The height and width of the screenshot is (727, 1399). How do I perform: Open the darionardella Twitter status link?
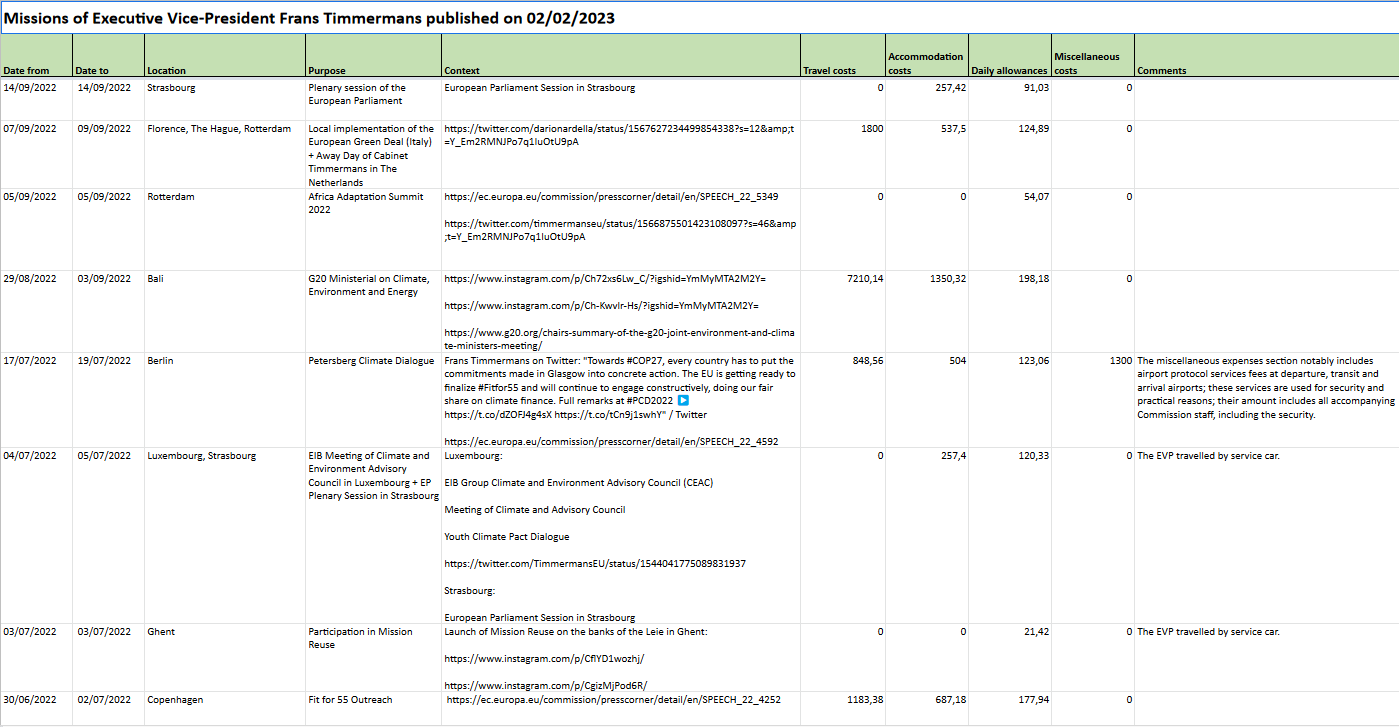tap(618, 129)
